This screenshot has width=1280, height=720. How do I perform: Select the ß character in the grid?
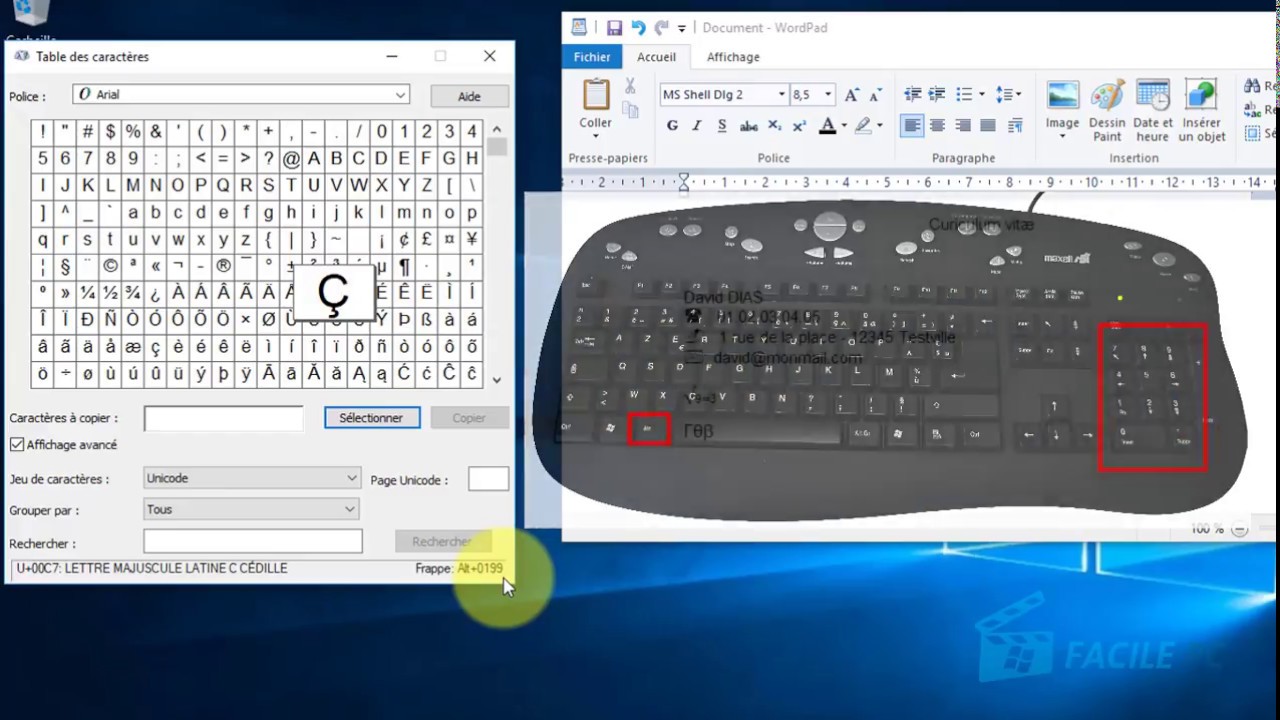point(426,321)
